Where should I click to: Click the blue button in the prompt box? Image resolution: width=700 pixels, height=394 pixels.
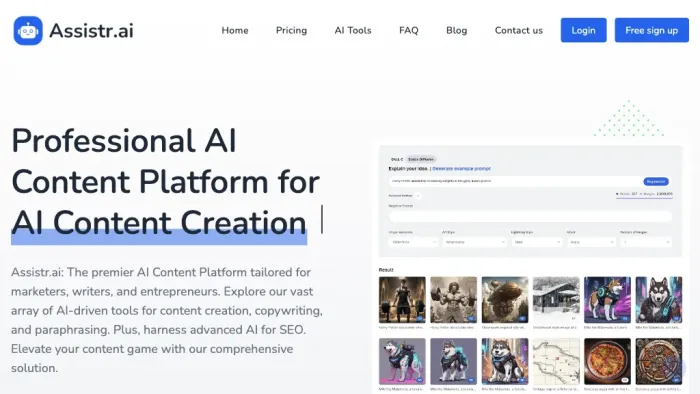tap(656, 182)
